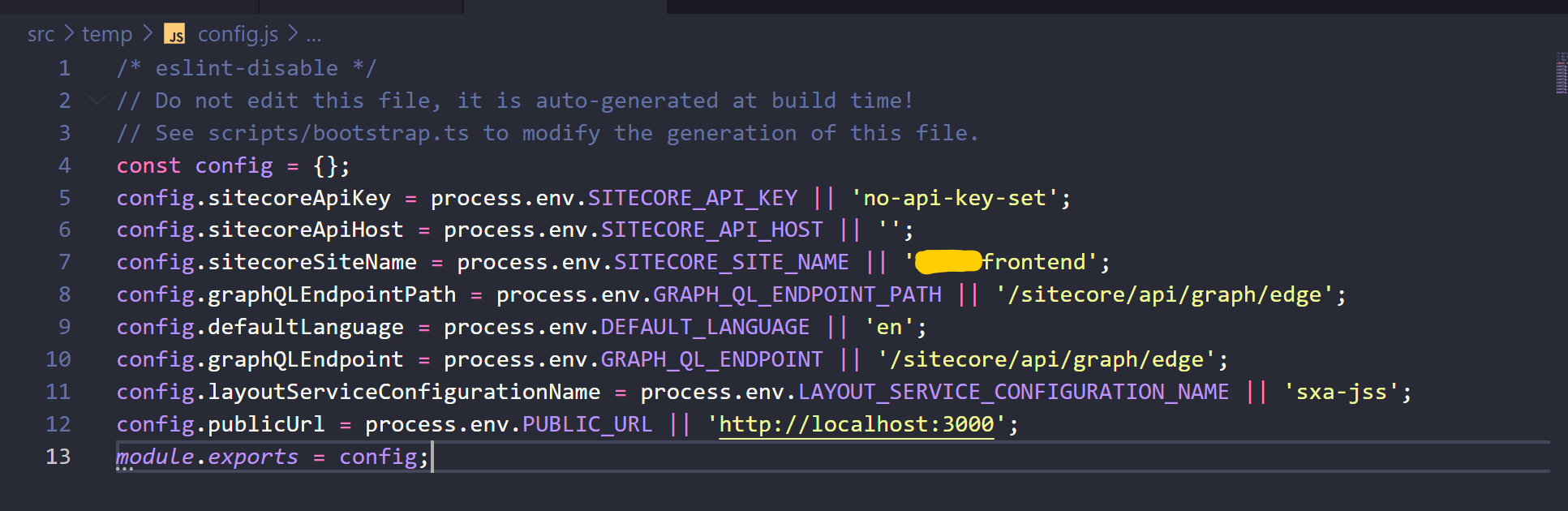The height and width of the screenshot is (511, 1568).
Task: Select line number 4 in gutter
Action: 64,165
